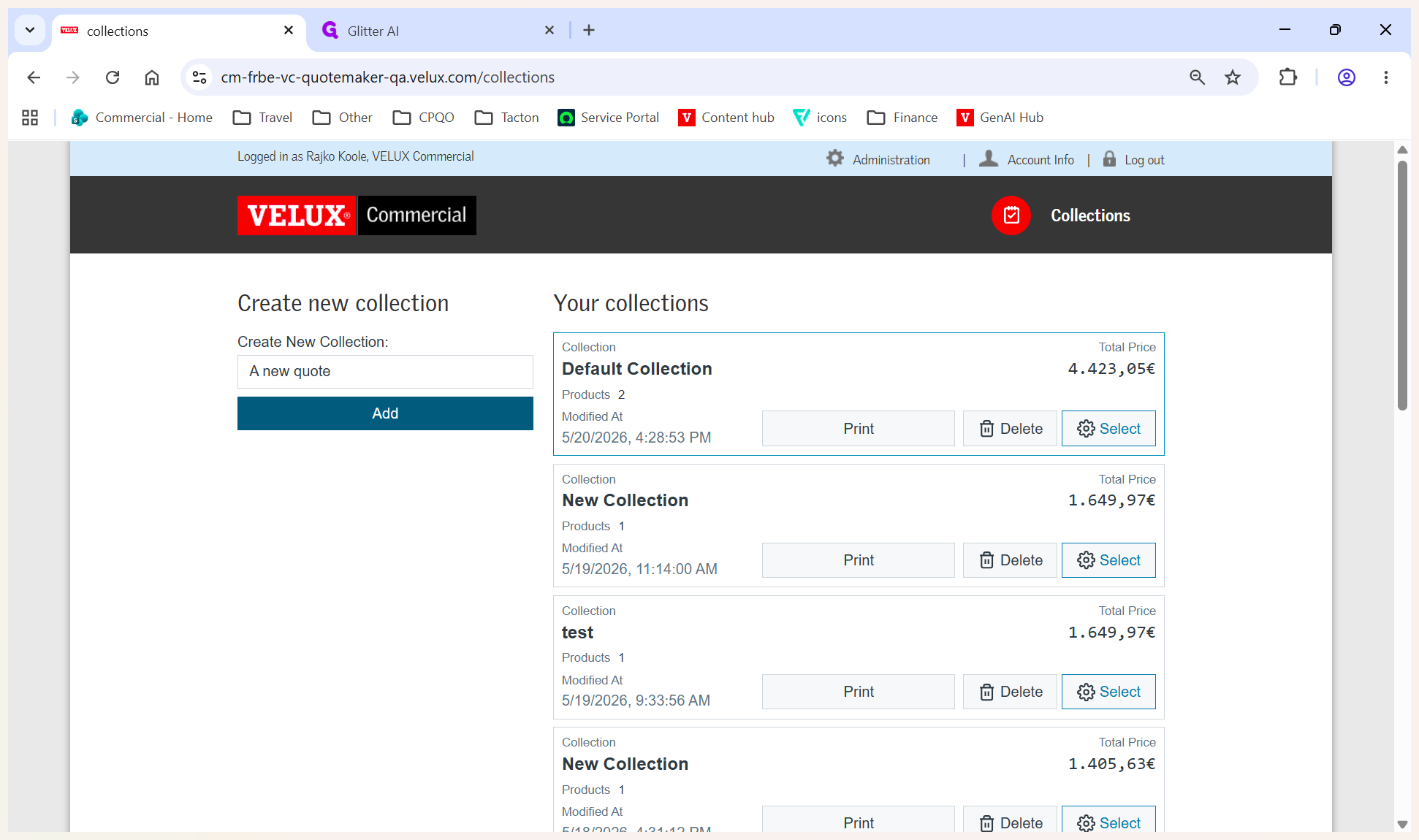Open the Collections header menu item
The image size is (1419, 840).
point(1090,215)
